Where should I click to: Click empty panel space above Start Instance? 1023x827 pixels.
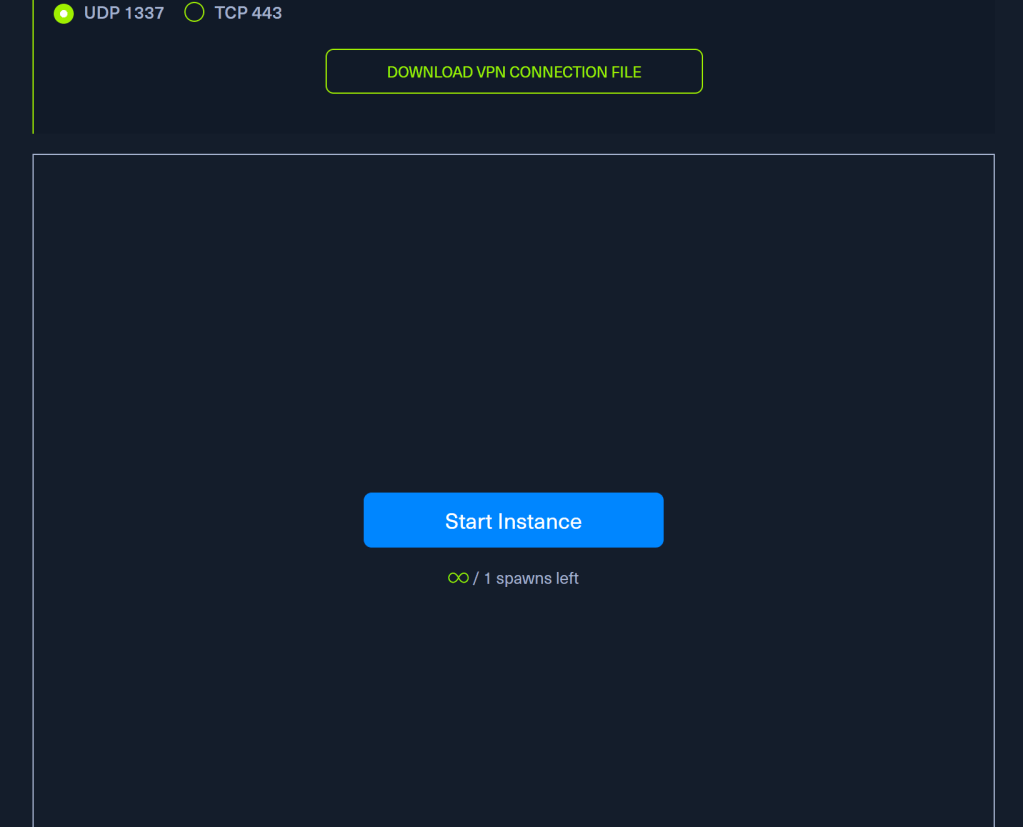(x=513, y=320)
